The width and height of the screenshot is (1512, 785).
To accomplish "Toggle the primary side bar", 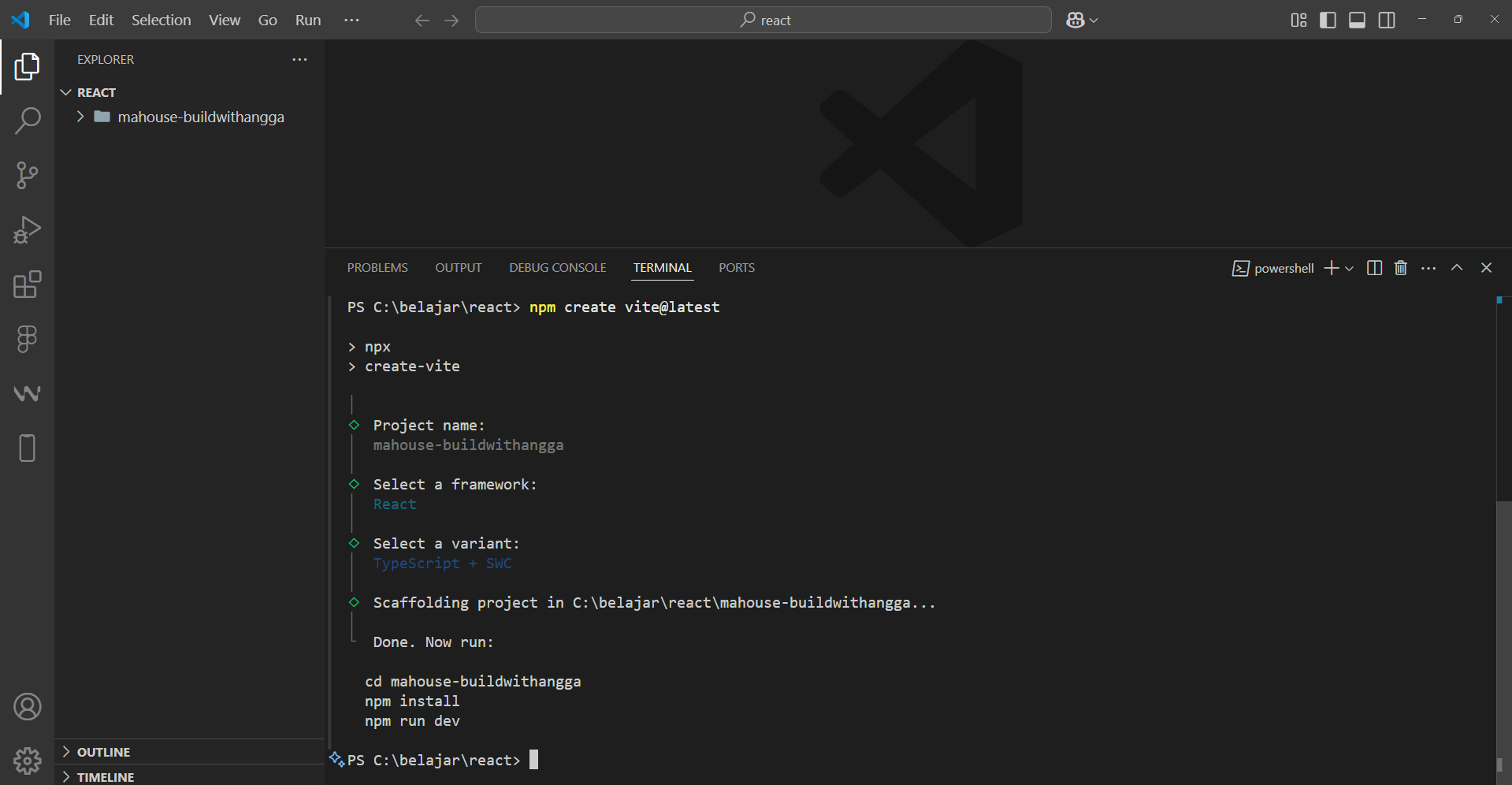I will tap(1328, 20).
